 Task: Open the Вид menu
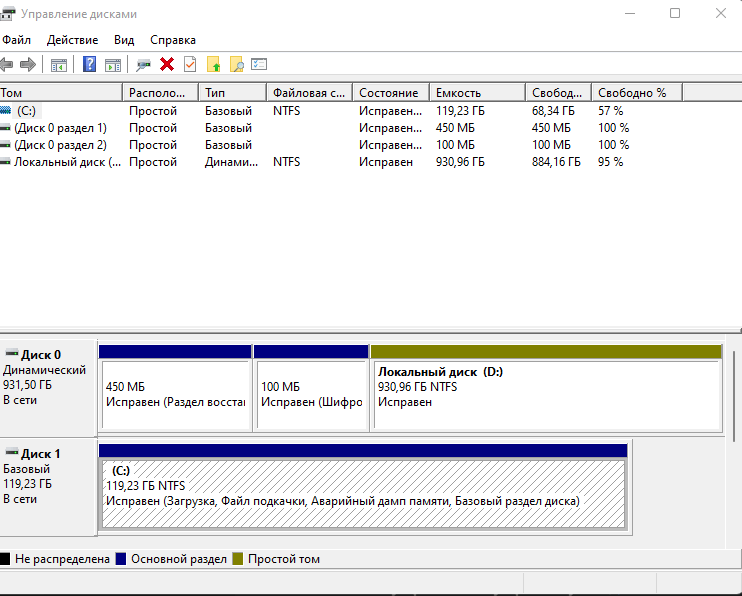pyautogui.click(x=124, y=40)
